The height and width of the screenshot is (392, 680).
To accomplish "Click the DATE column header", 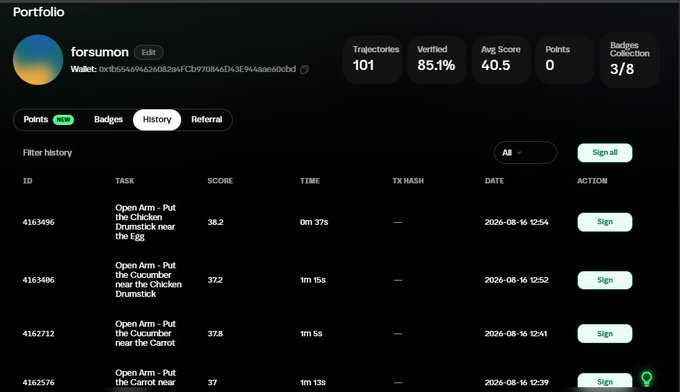I will [494, 181].
